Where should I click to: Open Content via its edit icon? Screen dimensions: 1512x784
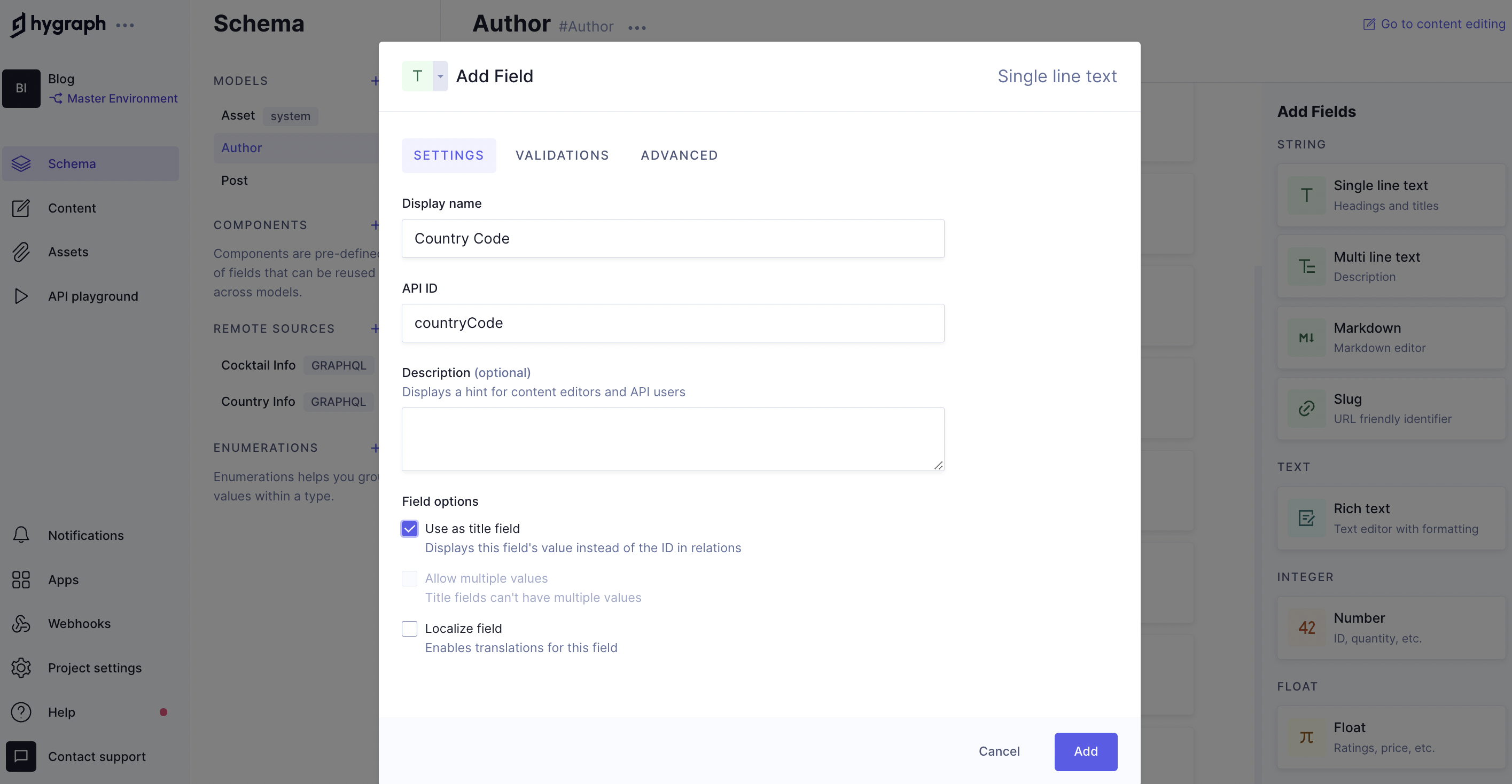(x=21, y=208)
